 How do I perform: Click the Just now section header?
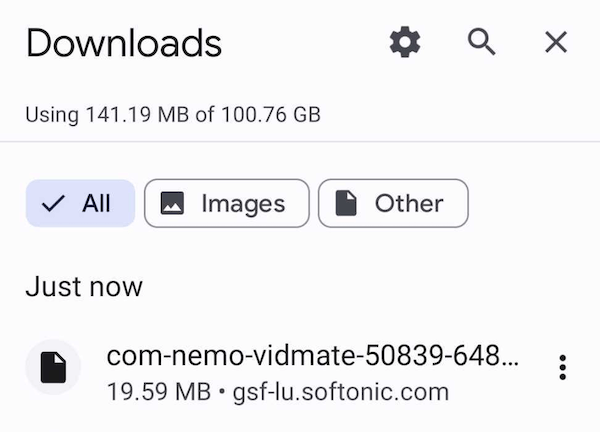(84, 287)
